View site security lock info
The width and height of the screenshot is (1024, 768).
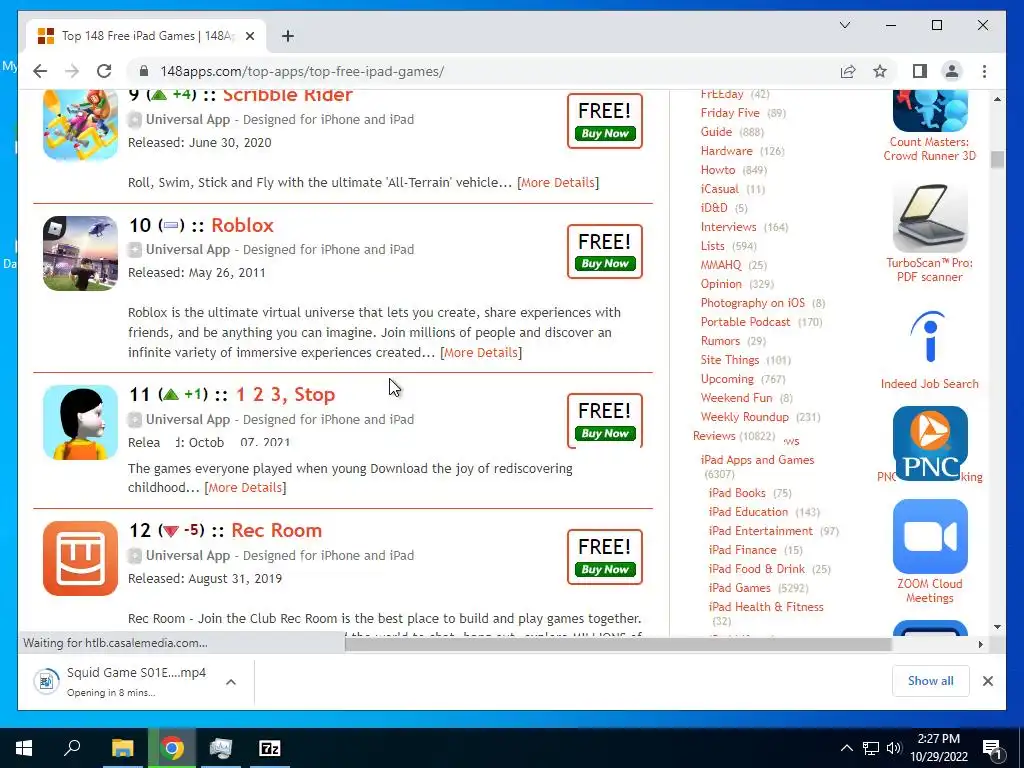144,71
